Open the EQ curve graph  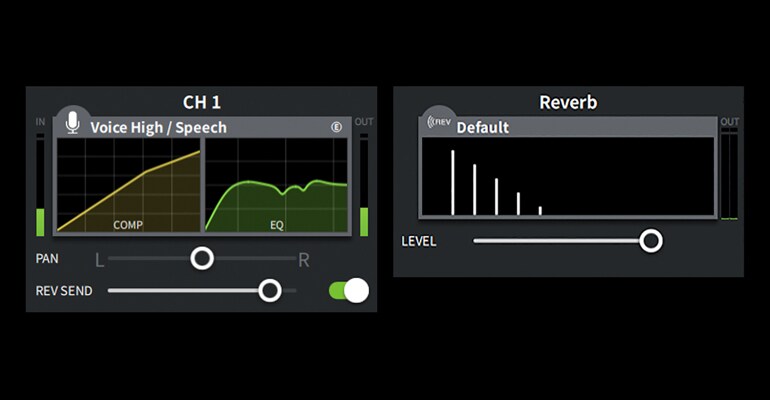[277, 186]
